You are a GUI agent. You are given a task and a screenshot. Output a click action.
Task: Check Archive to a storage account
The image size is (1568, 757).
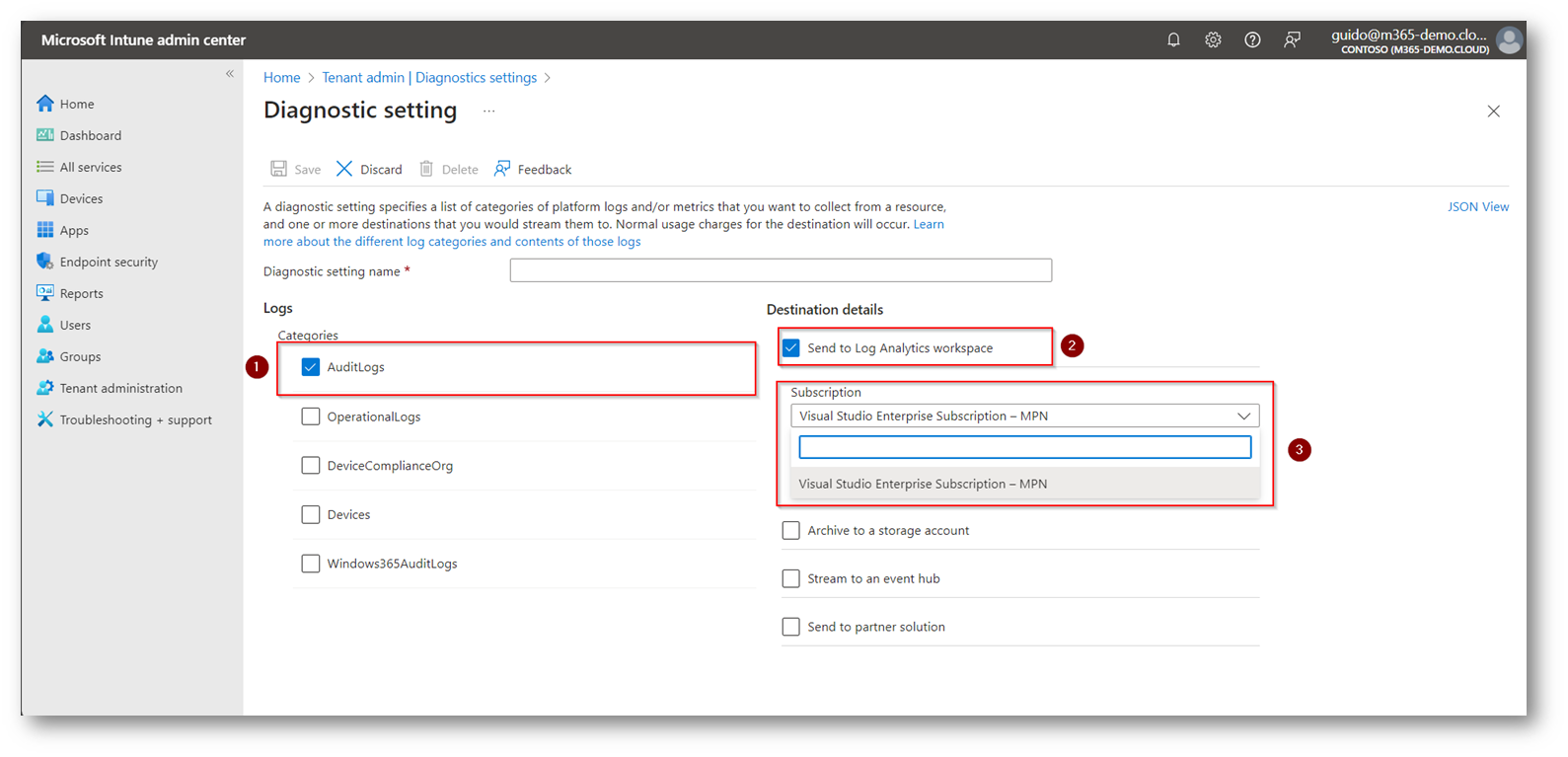pyautogui.click(x=791, y=530)
